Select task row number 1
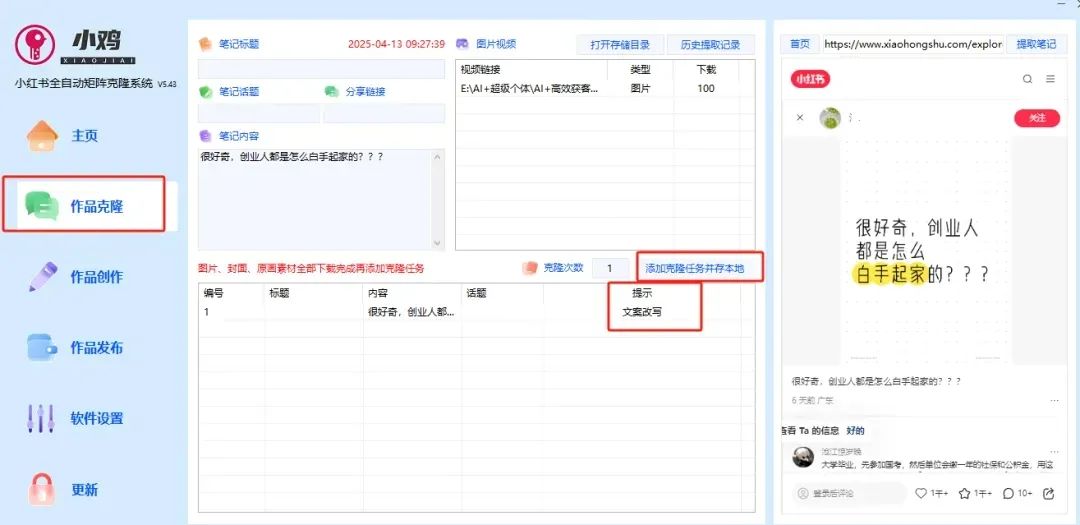This screenshot has height=525, width=1080. click(x=477, y=311)
